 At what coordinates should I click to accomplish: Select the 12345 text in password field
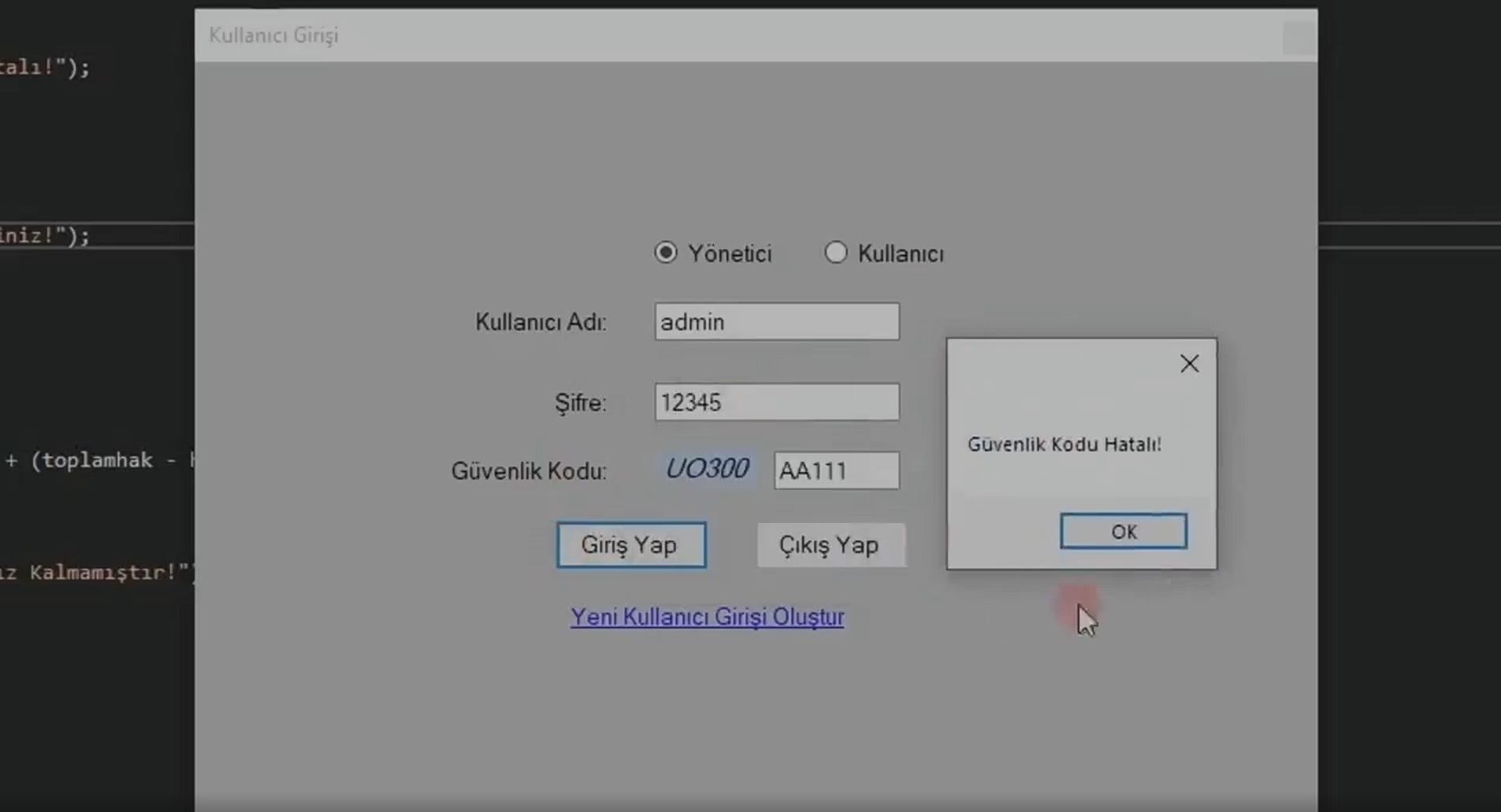(x=691, y=402)
